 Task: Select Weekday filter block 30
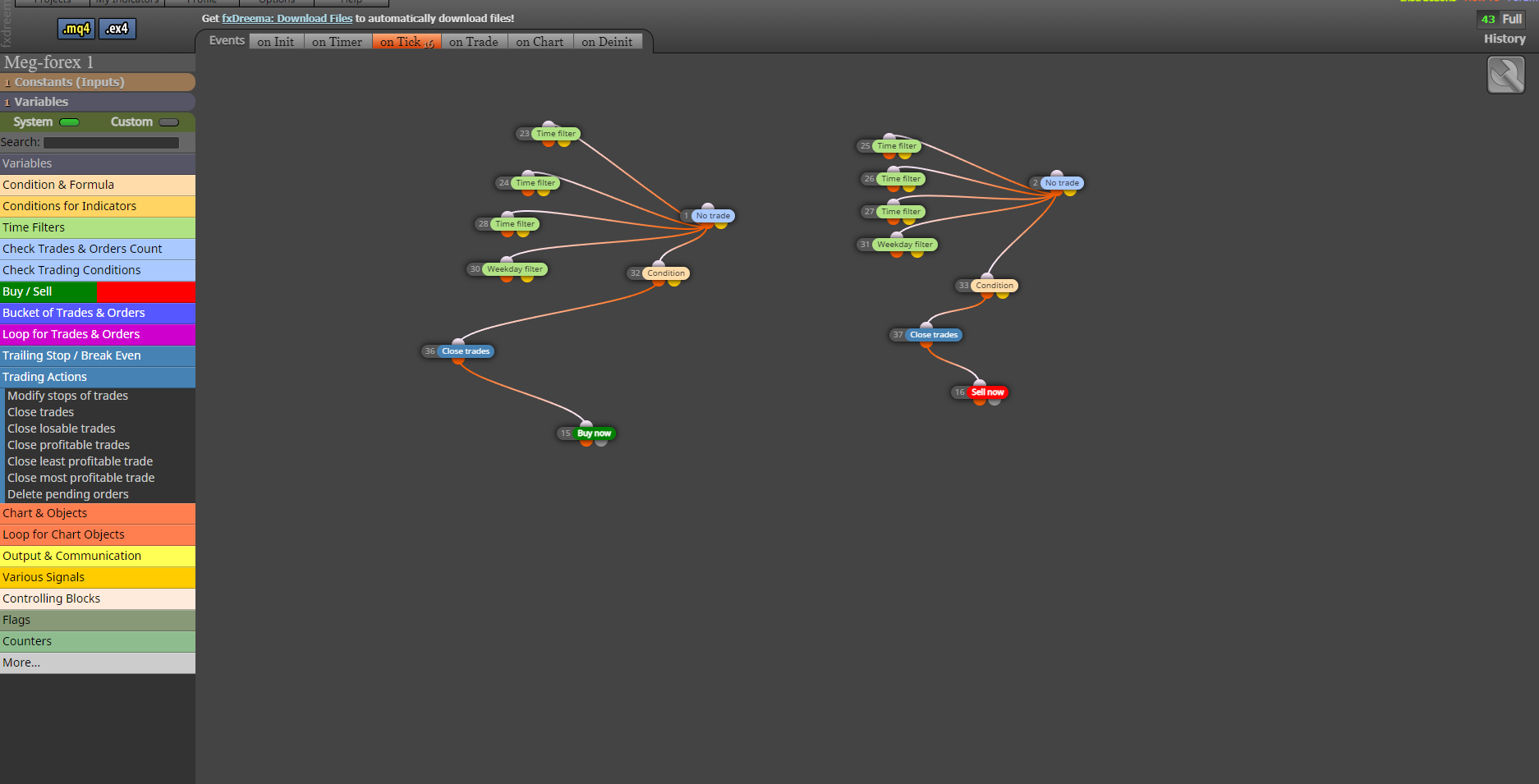click(x=514, y=269)
